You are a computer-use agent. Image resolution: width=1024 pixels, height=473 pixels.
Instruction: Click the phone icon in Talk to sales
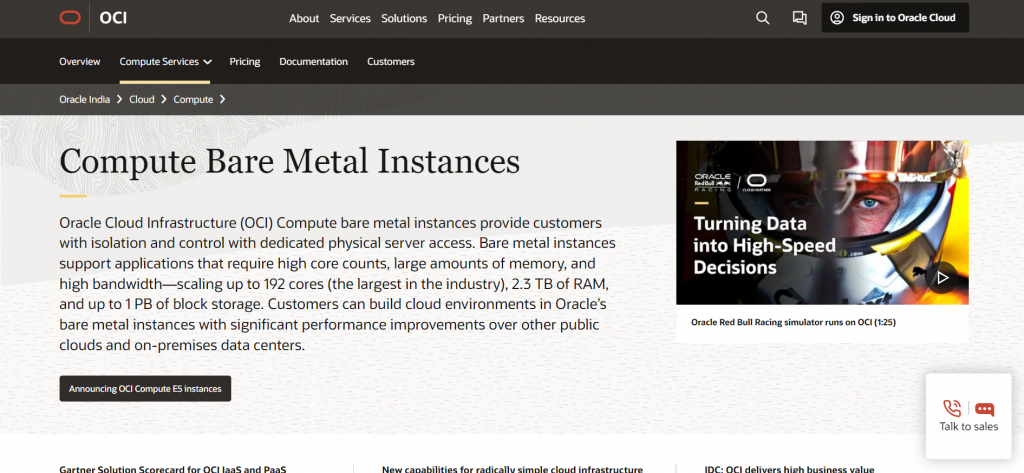[952, 409]
